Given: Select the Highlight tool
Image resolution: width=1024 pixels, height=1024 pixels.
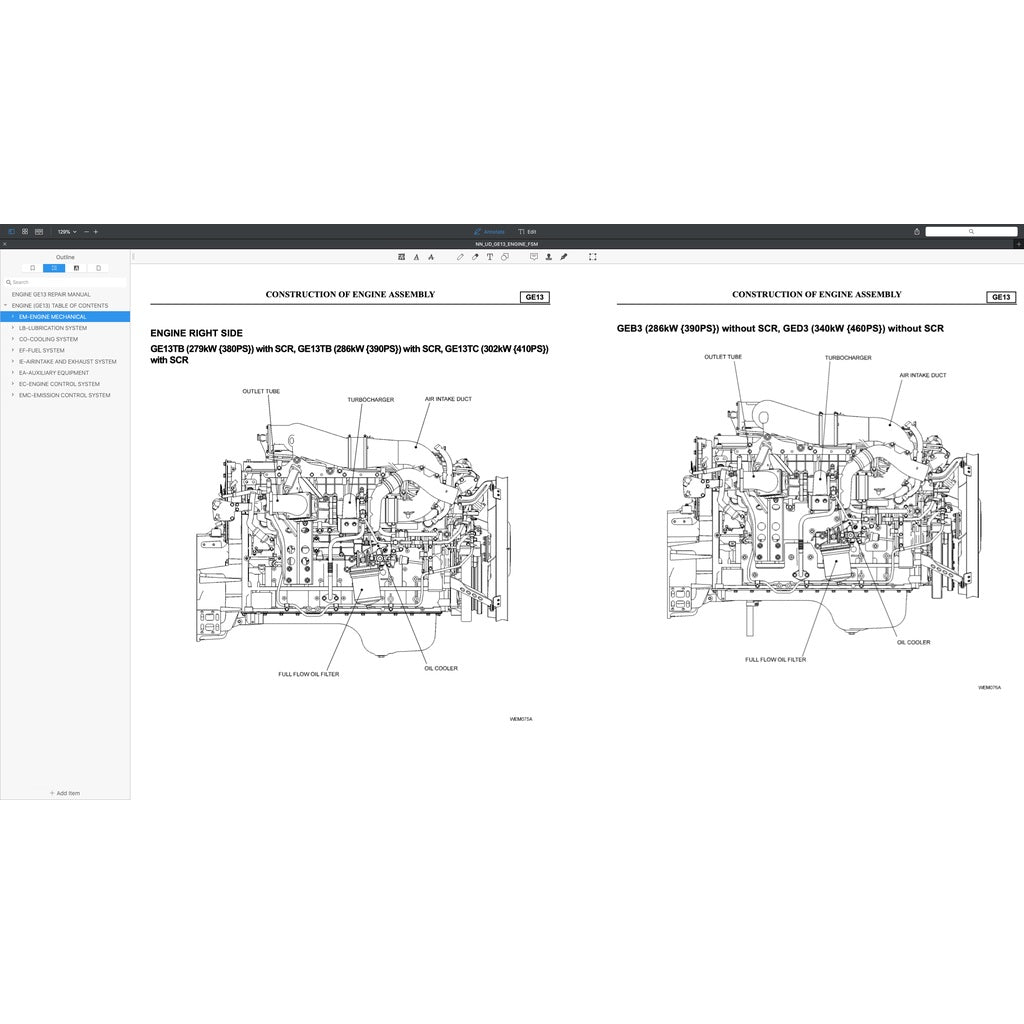Looking at the screenshot, I should (401, 257).
